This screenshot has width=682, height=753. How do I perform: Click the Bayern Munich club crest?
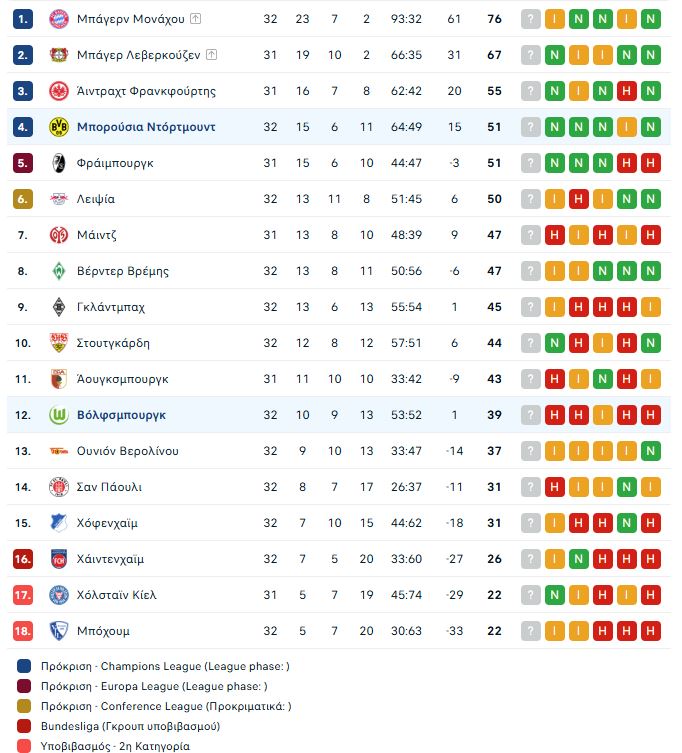(x=59, y=19)
